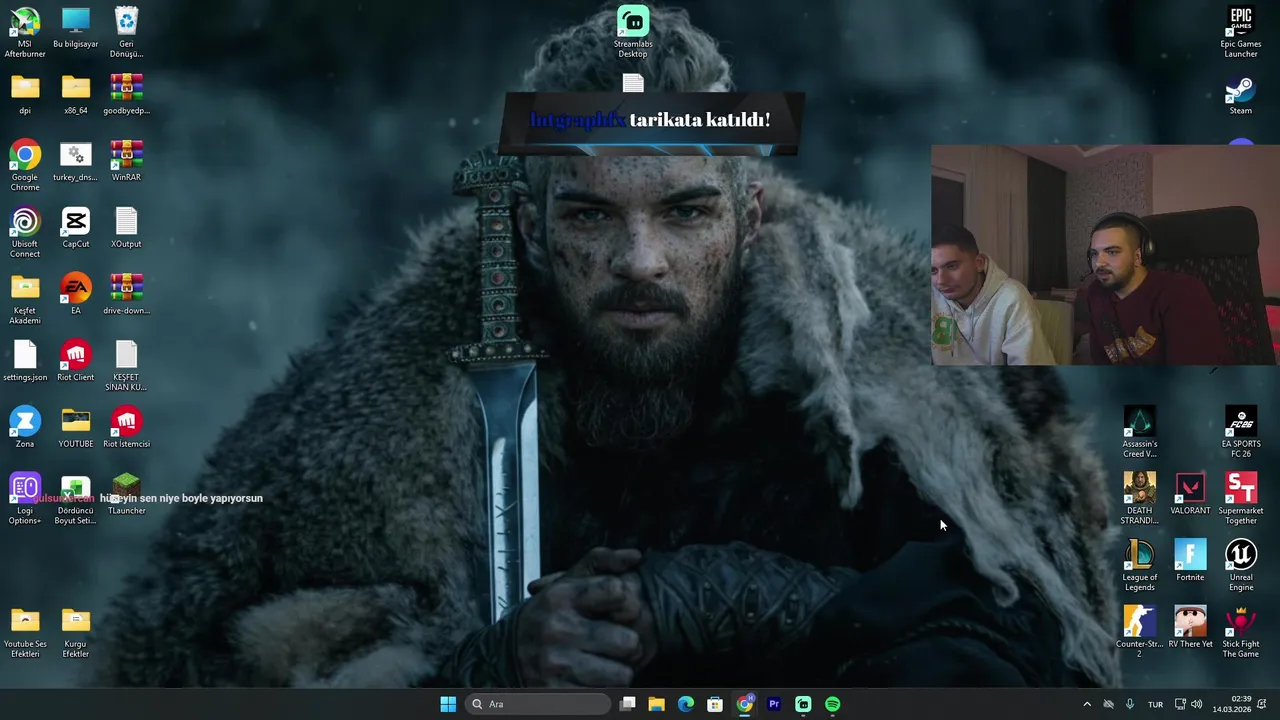Select the dpi folder on desktop
This screenshot has height=720, width=1280.
click(x=25, y=94)
